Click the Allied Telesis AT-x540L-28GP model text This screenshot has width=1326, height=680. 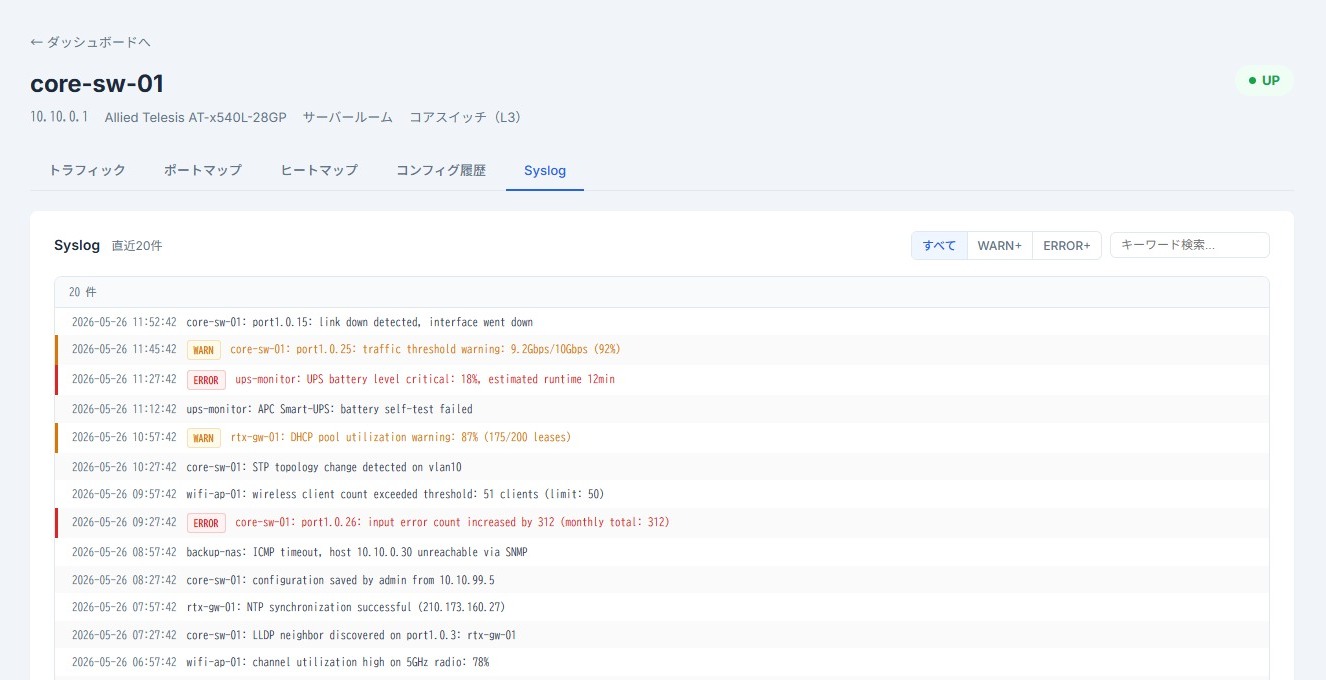click(196, 117)
